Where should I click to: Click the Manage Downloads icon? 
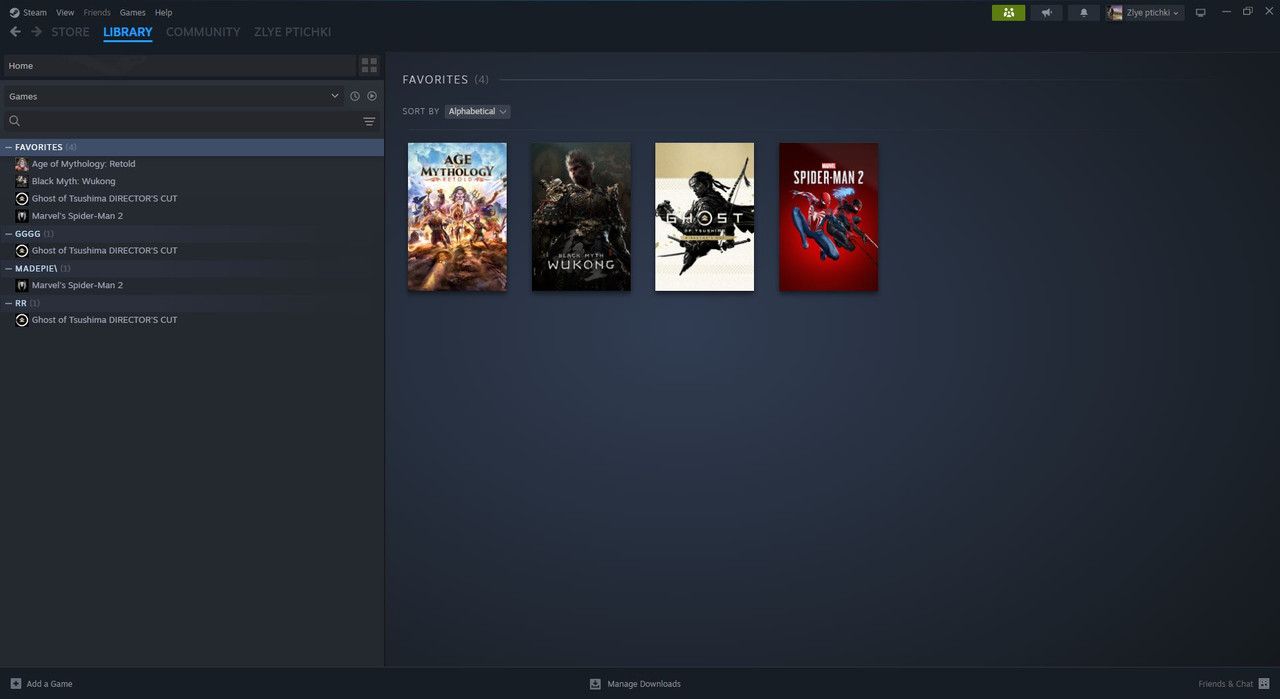tap(595, 684)
